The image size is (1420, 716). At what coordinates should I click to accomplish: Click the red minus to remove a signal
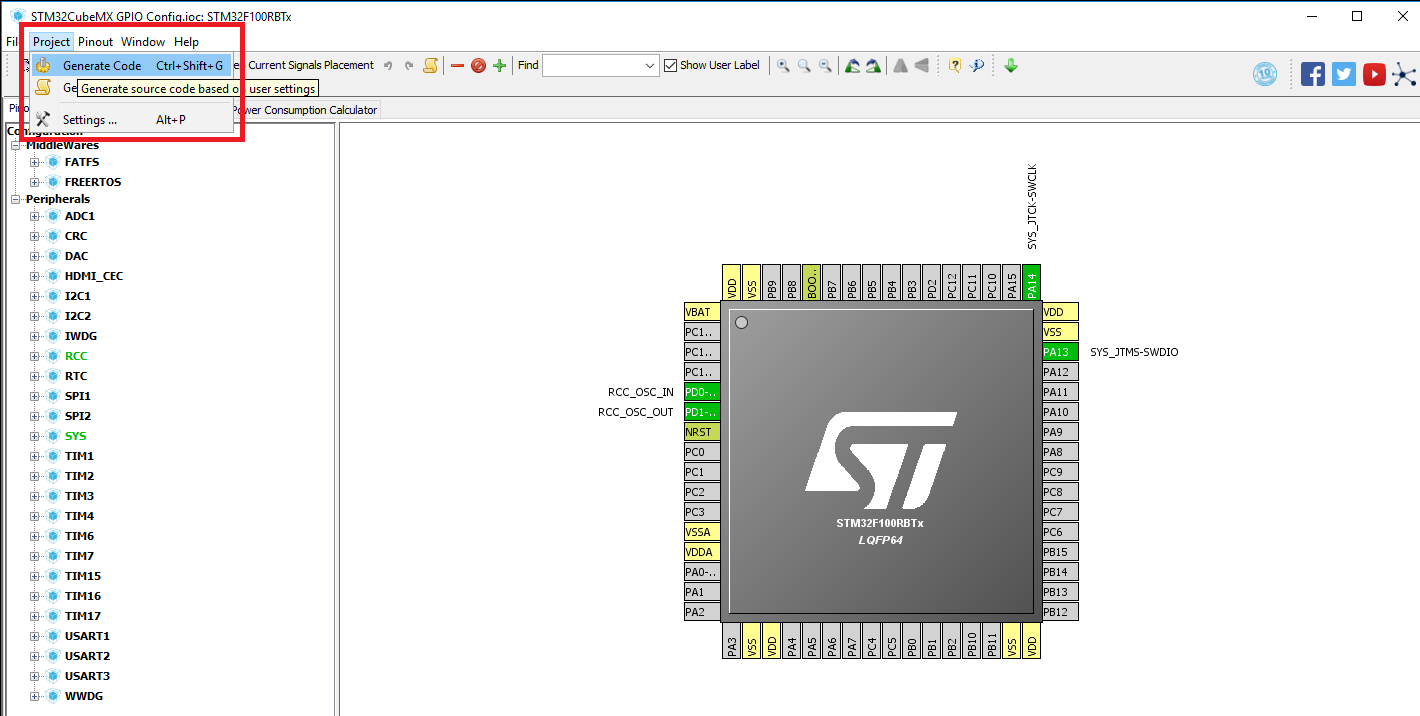pos(457,65)
